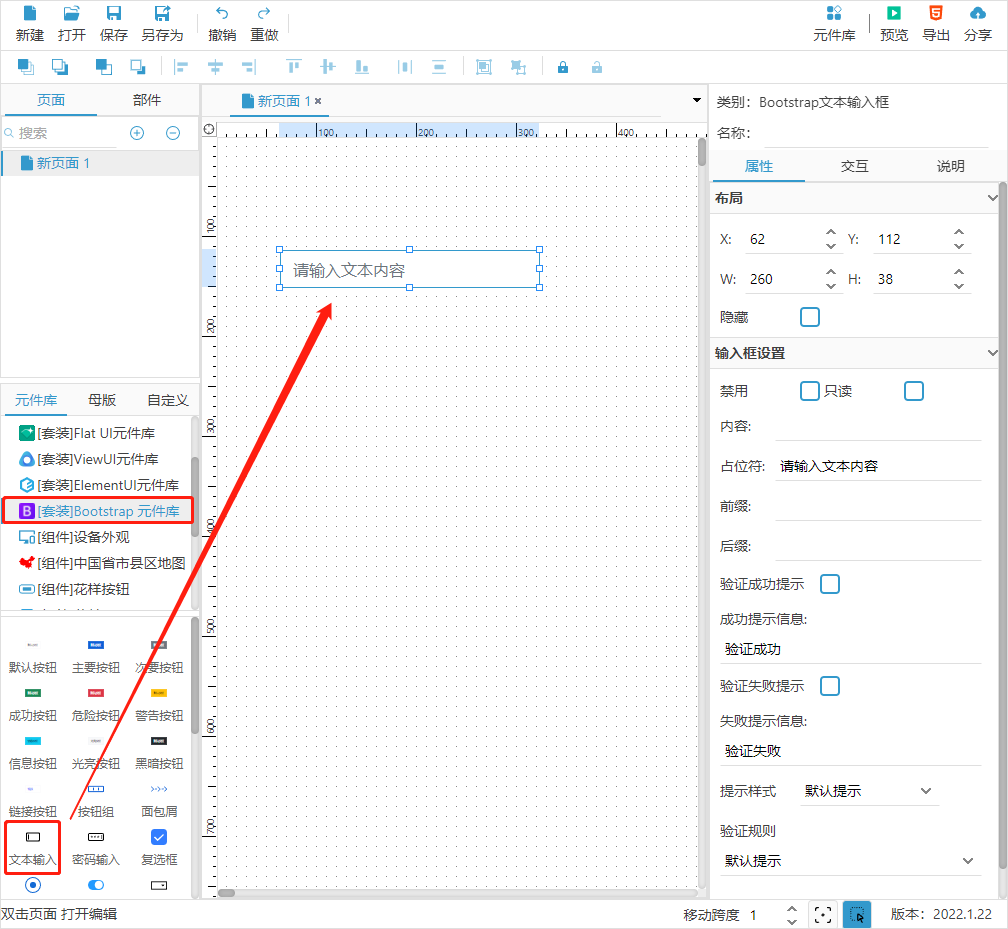Pick the 密码输入 component

pyautogui.click(x=96, y=848)
